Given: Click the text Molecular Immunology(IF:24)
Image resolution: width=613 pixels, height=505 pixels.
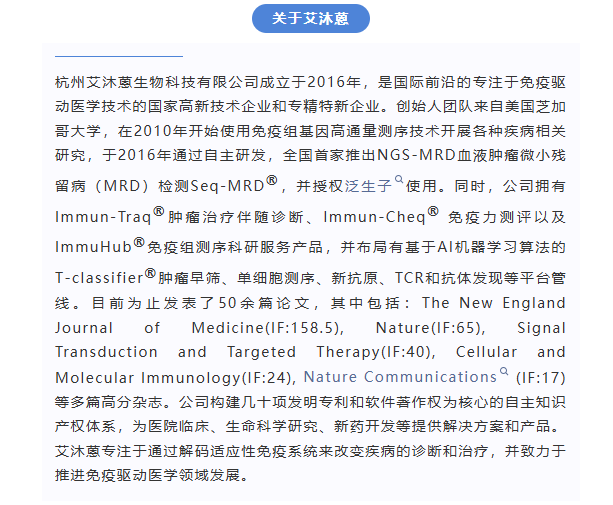Looking at the screenshot, I should pos(176,378).
